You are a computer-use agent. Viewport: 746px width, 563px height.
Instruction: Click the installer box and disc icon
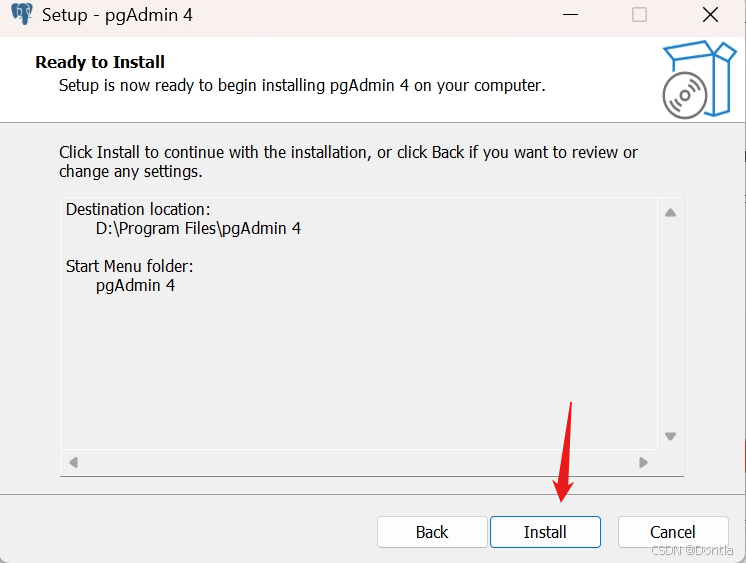[x=698, y=79]
